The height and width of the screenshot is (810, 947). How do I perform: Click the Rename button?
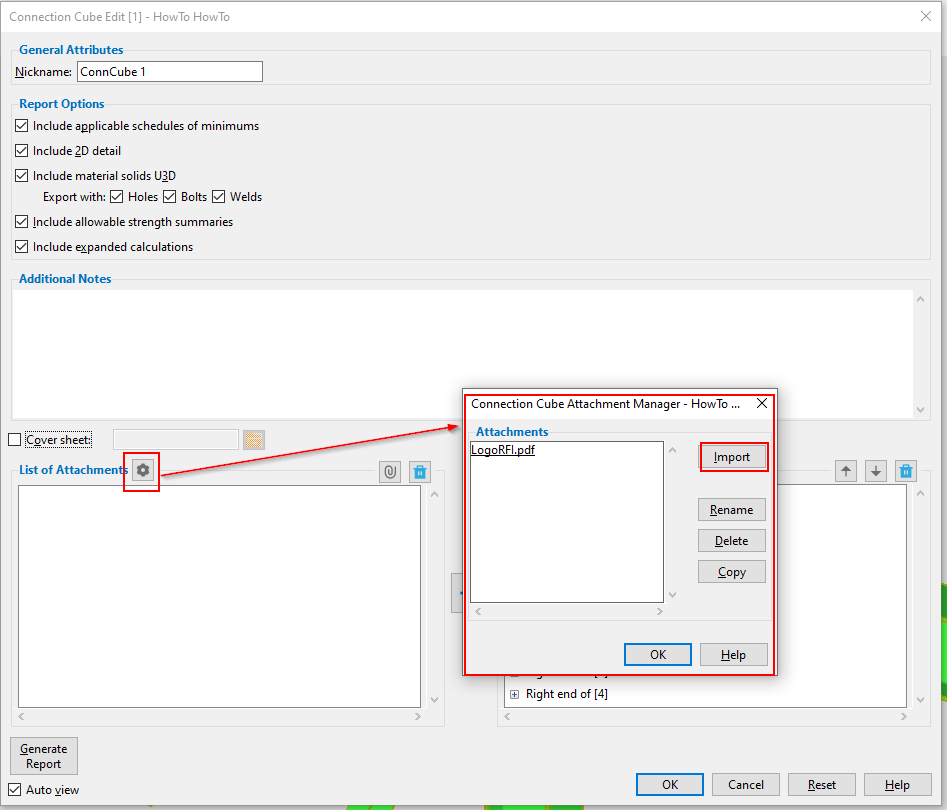(x=731, y=510)
